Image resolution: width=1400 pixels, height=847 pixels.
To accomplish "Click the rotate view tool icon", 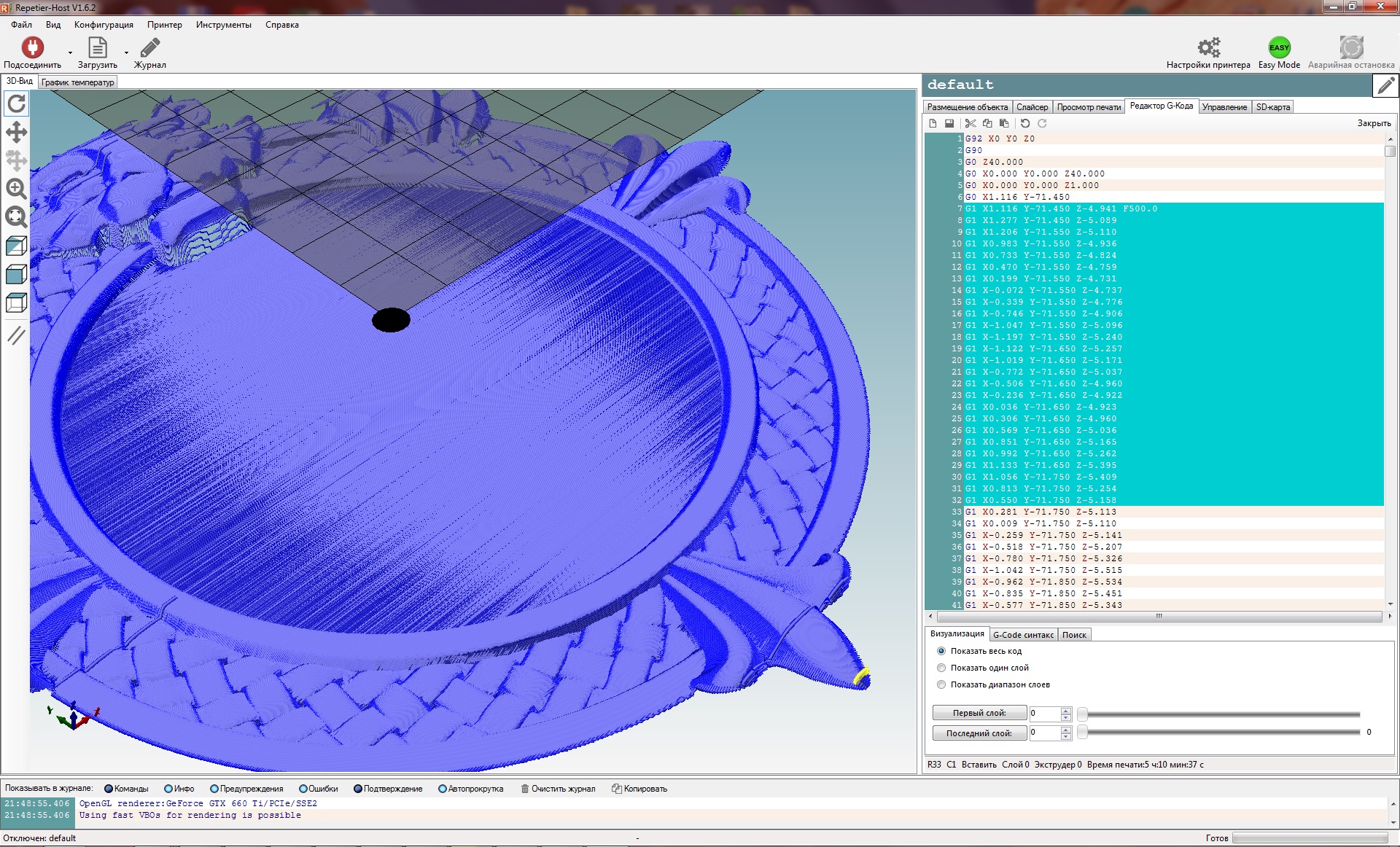I will click(16, 104).
